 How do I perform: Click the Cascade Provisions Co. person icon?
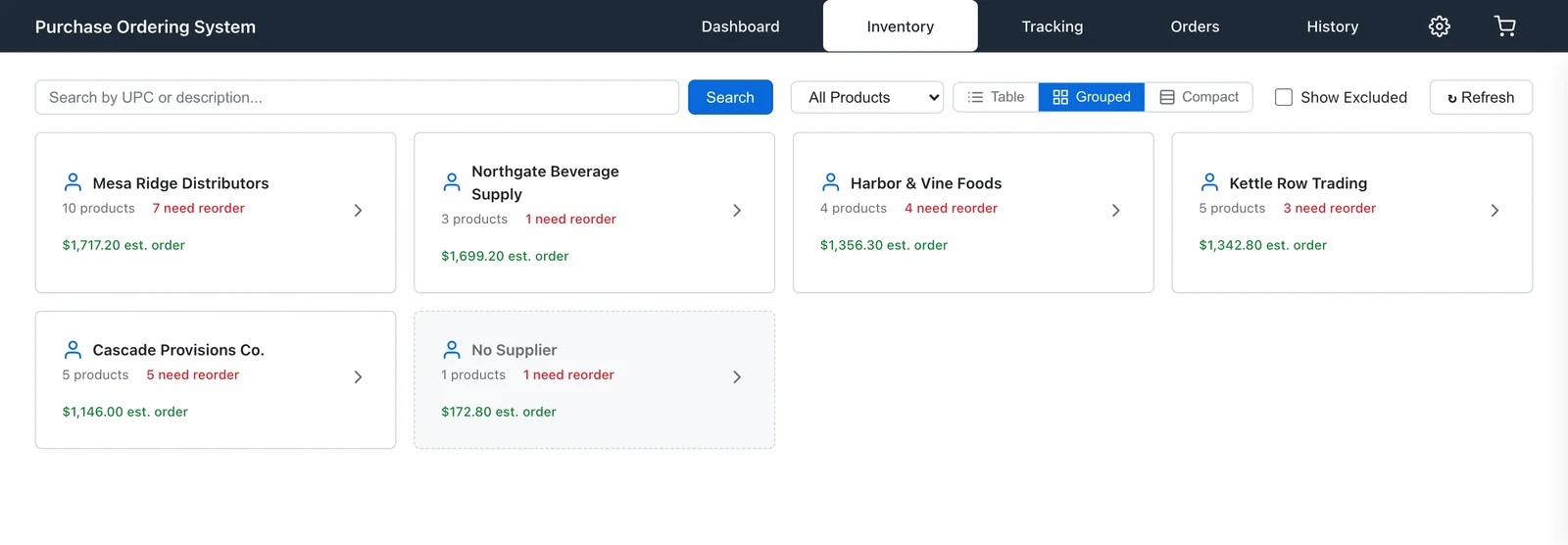[x=73, y=349]
